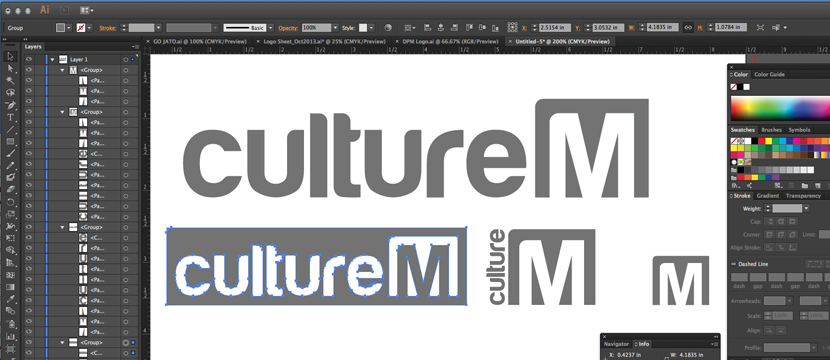The image size is (830, 360).
Task: Select the Free Transform tool
Action: pyautogui.click(x=11, y=238)
